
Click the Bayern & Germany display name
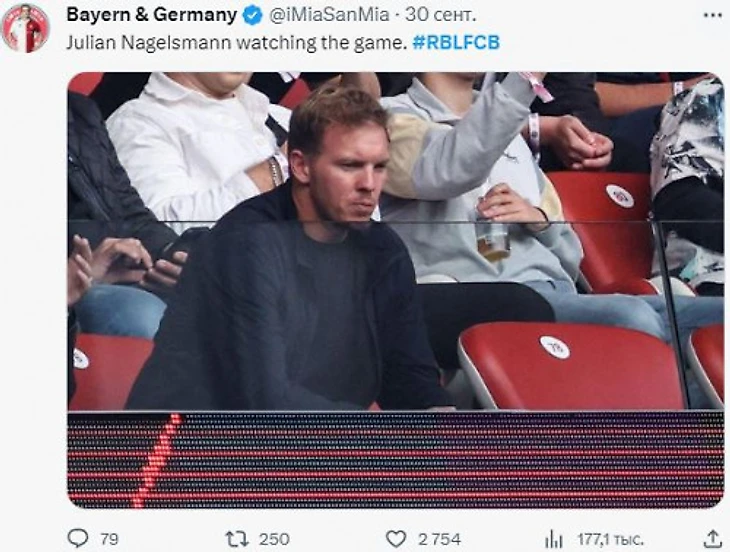point(152,15)
